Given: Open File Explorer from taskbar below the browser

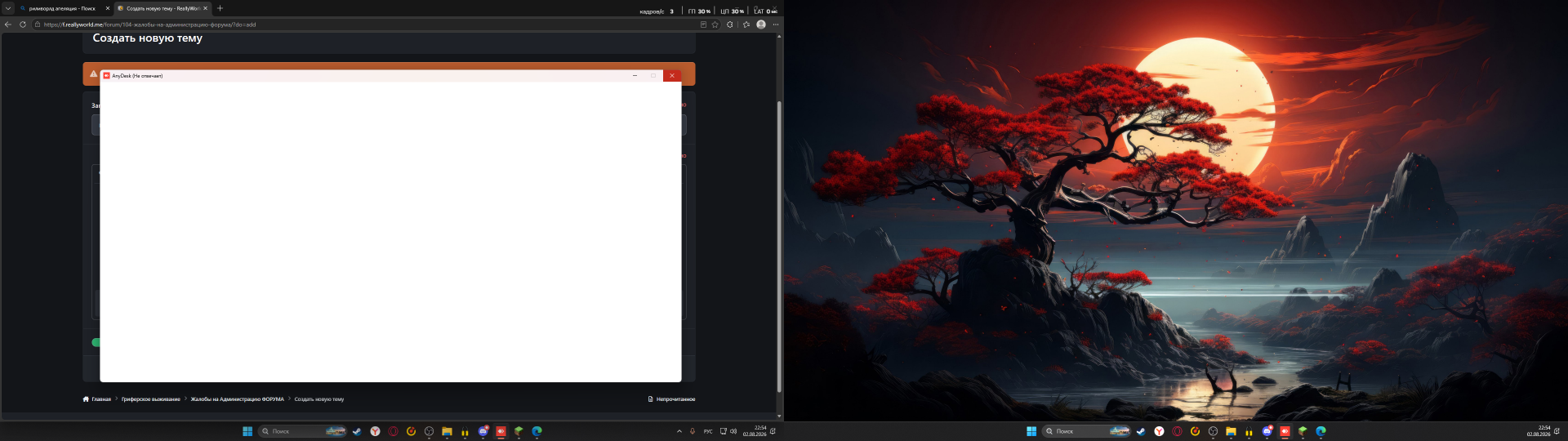Looking at the screenshot, I should click(x=447, y=431).
